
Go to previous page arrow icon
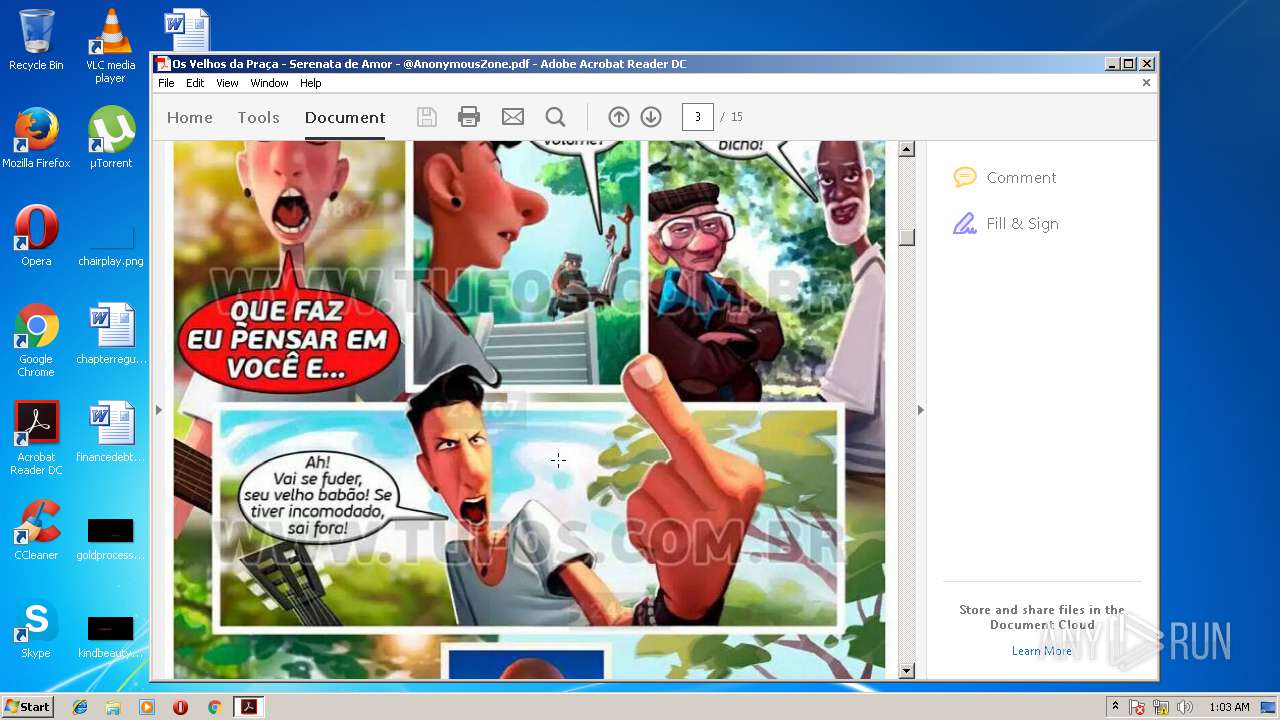(619, 117)
